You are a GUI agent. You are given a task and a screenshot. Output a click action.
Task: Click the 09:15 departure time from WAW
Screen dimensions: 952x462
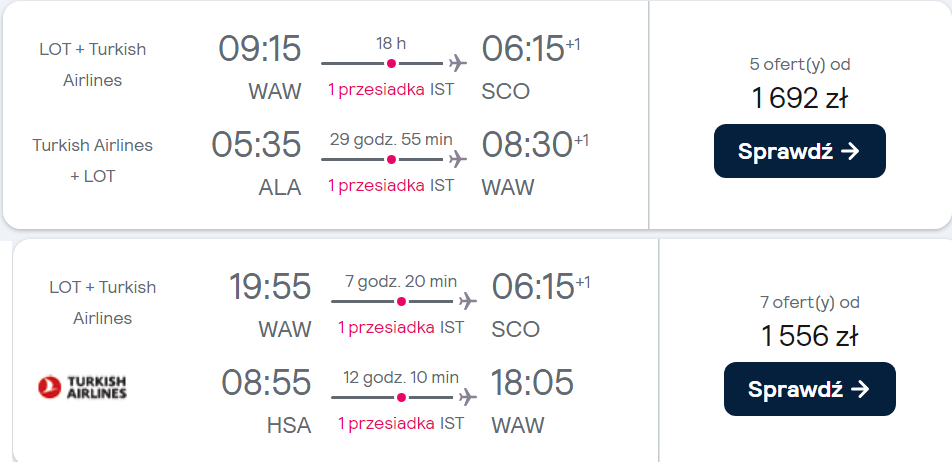pyautogui.click(x=260, y=49)
